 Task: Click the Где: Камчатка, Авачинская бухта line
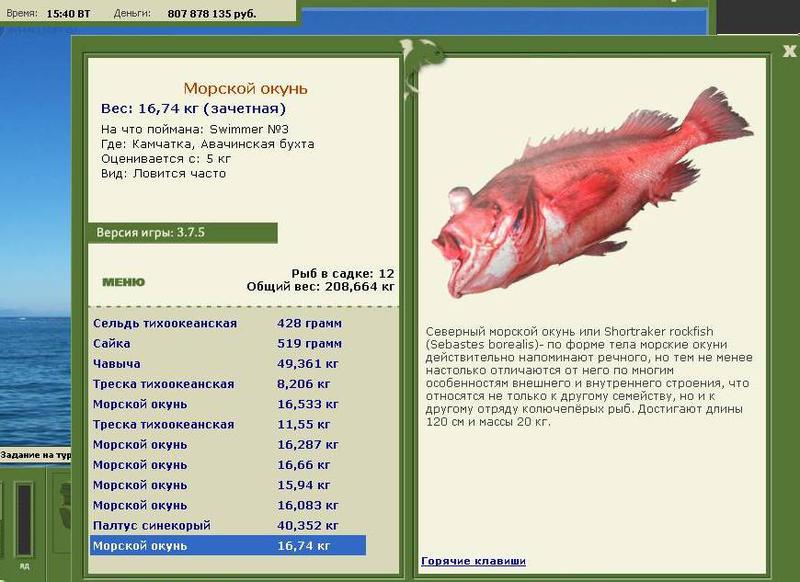[208, 144]
